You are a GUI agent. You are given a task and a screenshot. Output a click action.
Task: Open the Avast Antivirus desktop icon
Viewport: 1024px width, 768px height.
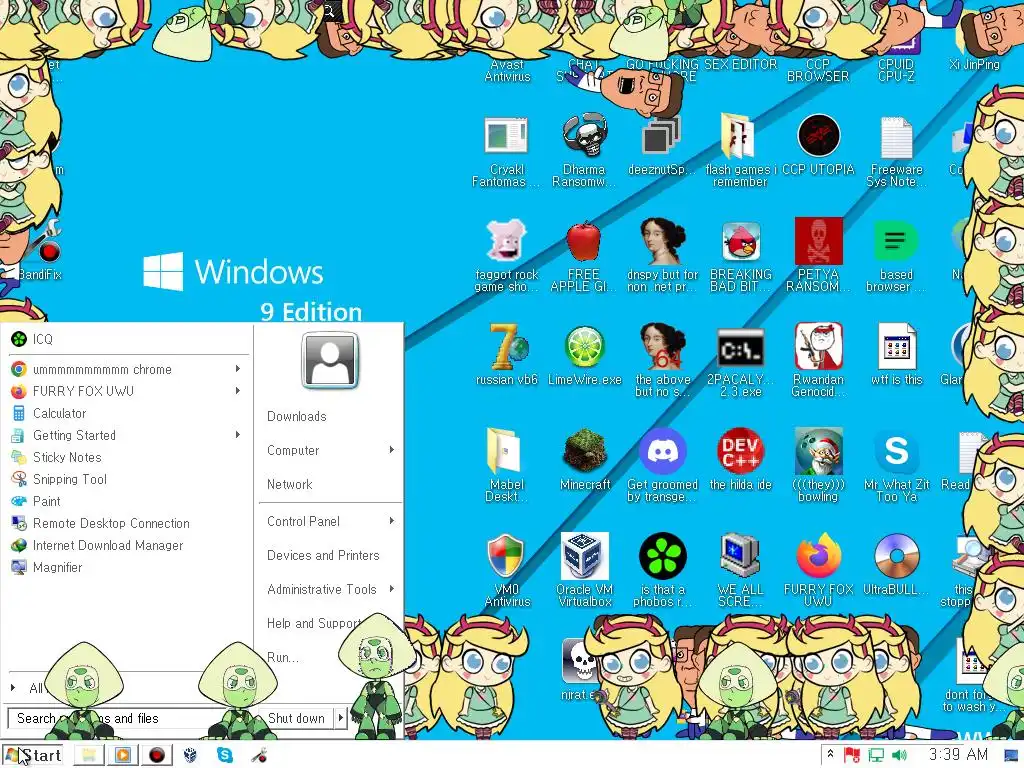pos(507,71)
